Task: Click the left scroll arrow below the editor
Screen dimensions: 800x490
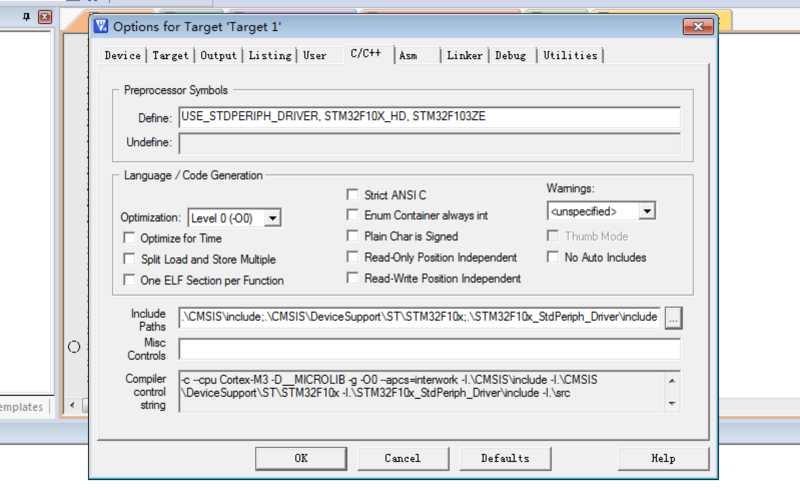Action: (x=71, y=406)
